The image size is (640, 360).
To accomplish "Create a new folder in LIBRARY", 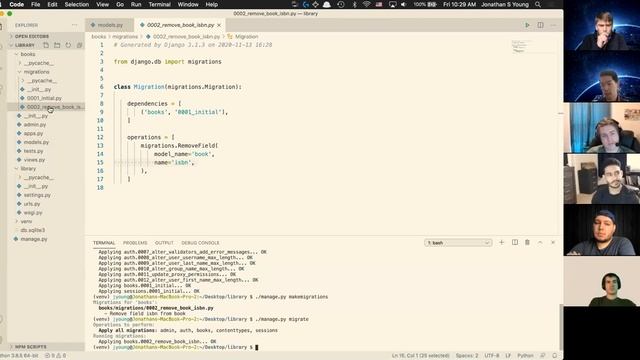I will tap(57, 45).
